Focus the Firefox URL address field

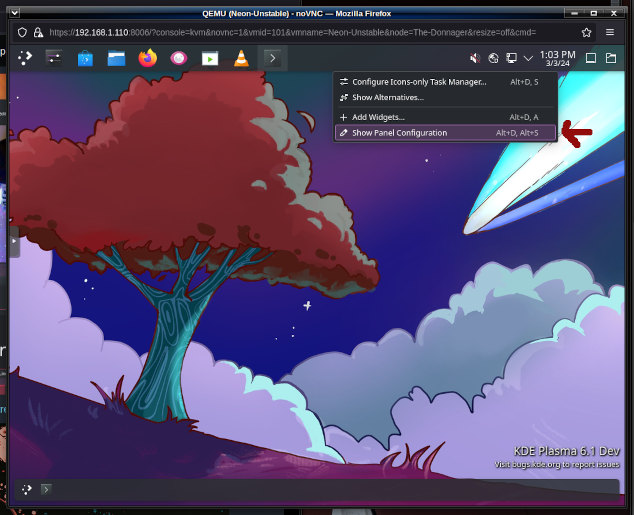[x=292, y=32]
